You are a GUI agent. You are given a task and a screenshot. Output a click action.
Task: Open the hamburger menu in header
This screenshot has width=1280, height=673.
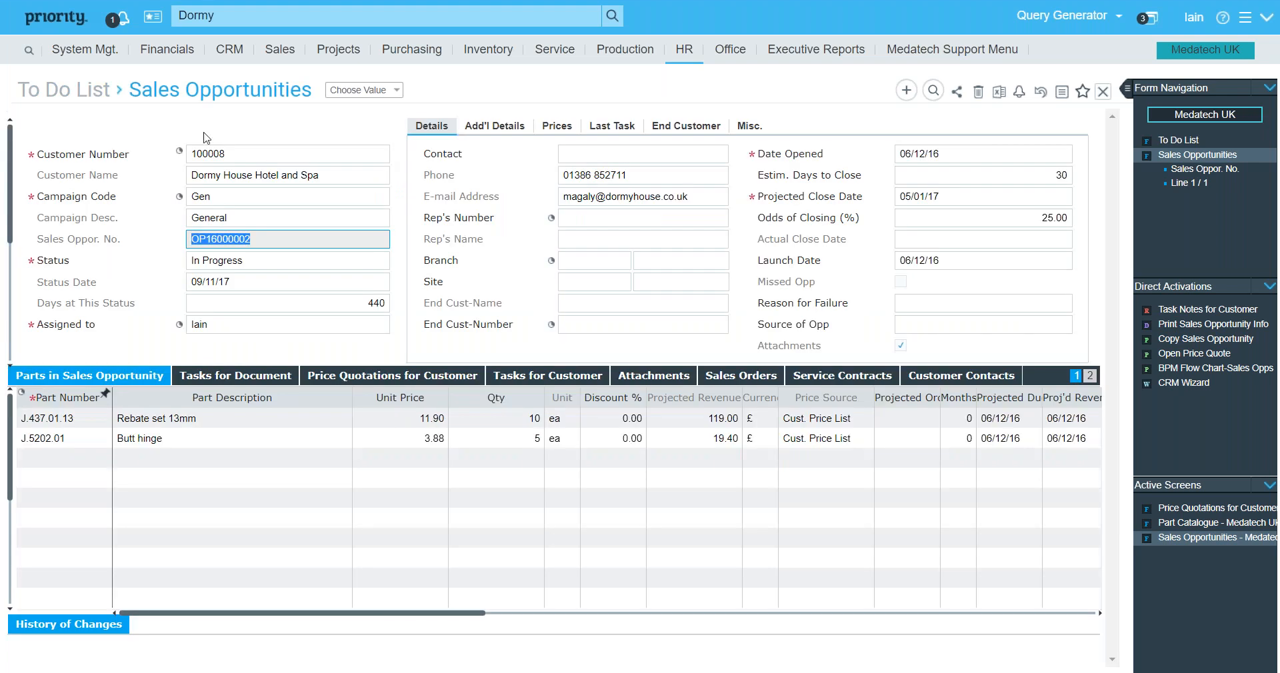pos(1245,17)
